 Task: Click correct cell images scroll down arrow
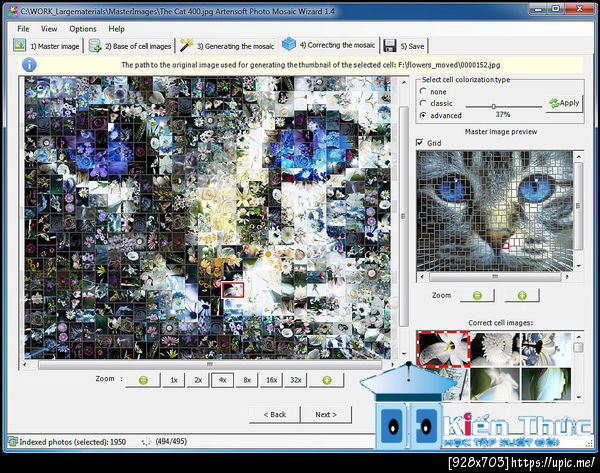579,397
